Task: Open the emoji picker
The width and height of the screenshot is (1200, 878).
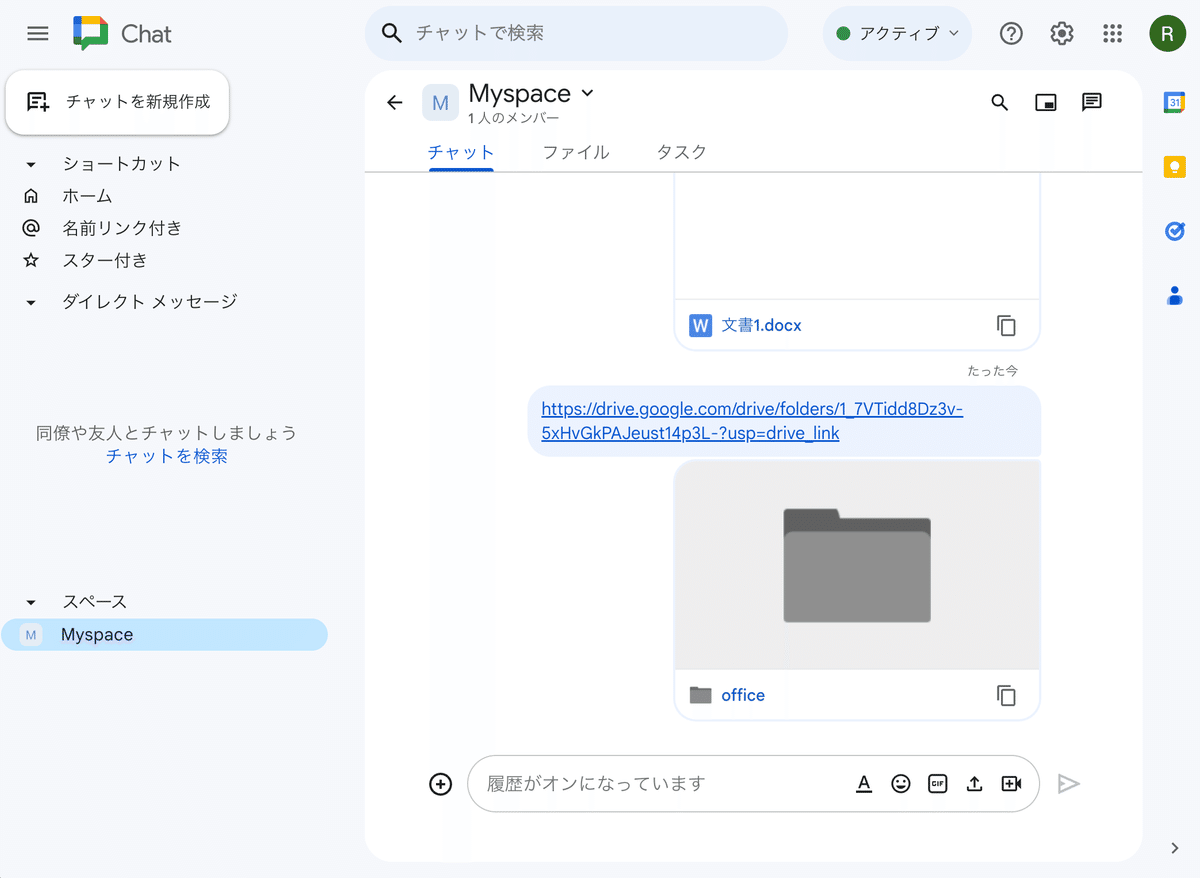Action: pyautogui.click(x=901, y=784)
